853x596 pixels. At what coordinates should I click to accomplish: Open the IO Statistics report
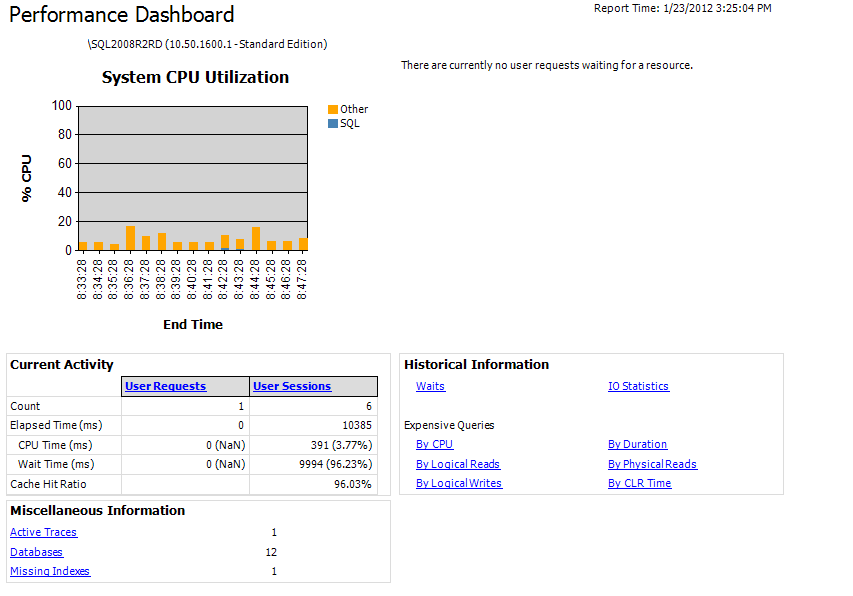click(x=638, y=386)
